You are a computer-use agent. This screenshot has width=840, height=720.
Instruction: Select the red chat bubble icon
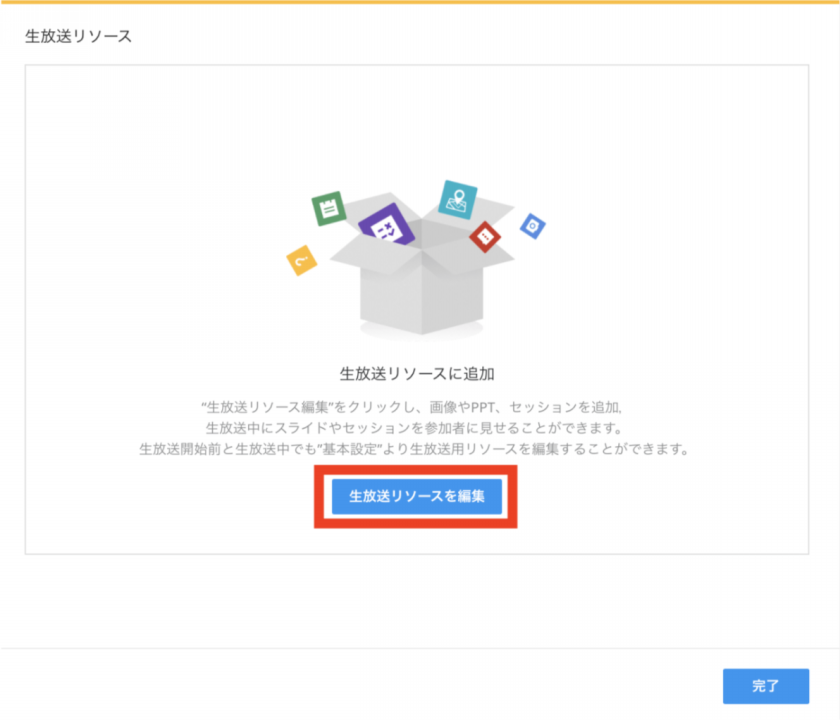click(x=485, y=236)
